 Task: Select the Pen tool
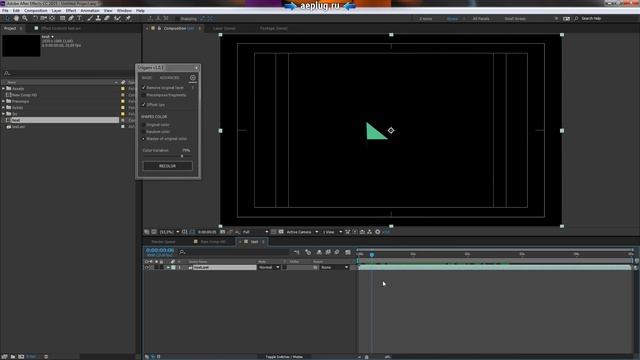coord(71,18)
